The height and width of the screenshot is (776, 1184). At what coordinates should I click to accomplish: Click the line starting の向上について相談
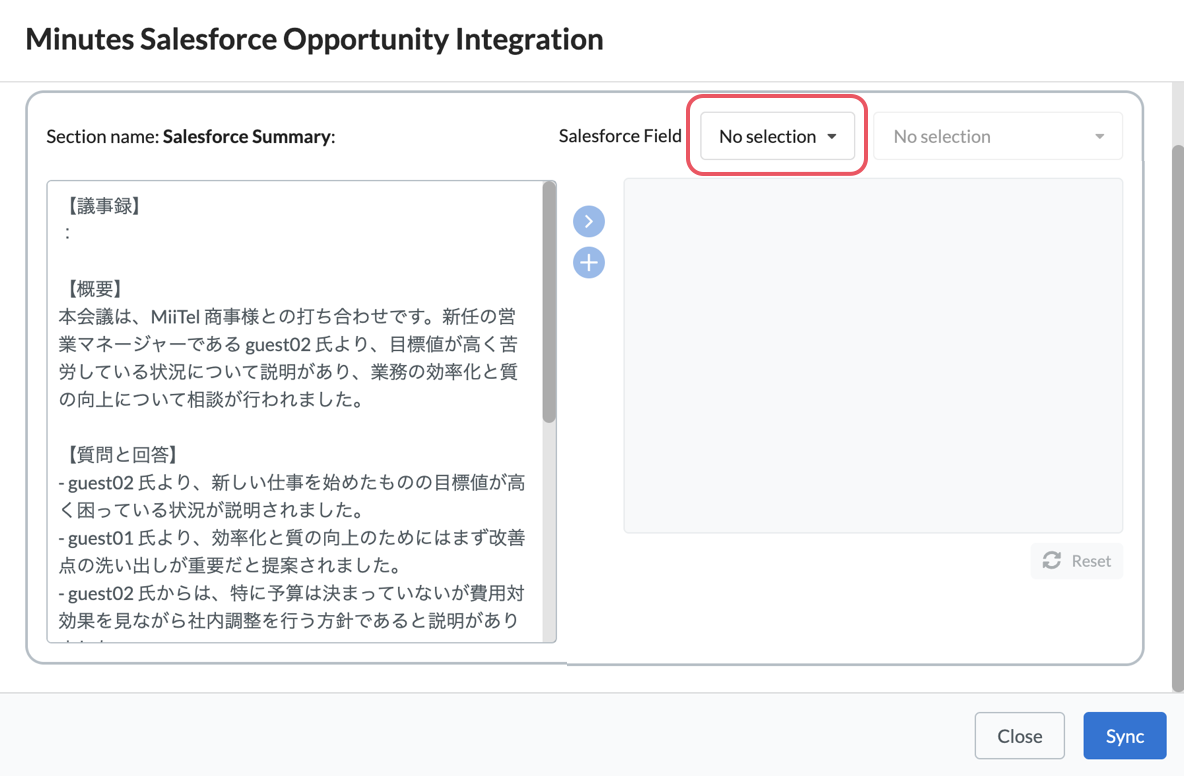(x=211, y=399)
